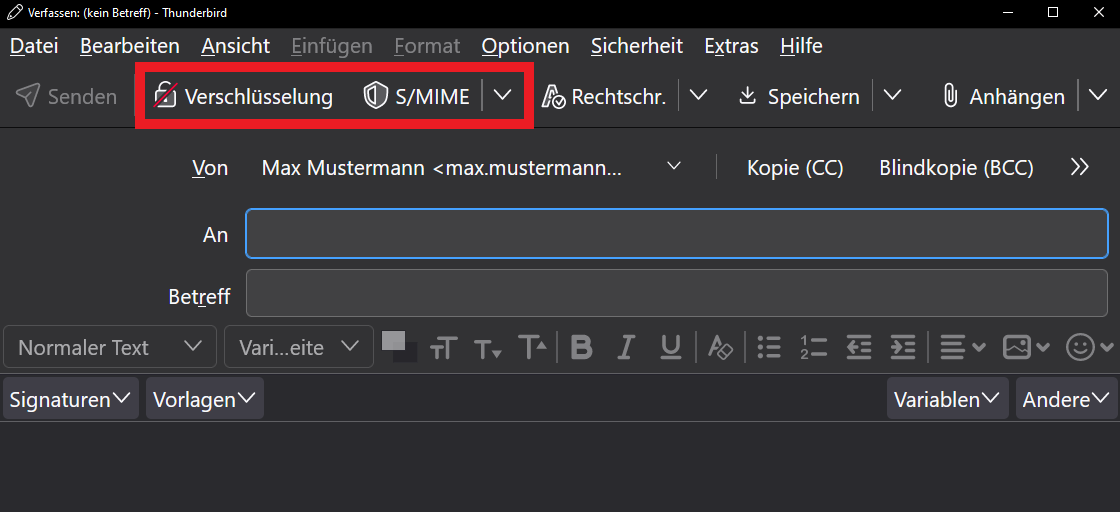The image size is (1120, 512).
Task: Click the Anhängen paperclip icon
Action: pos(950,96)
